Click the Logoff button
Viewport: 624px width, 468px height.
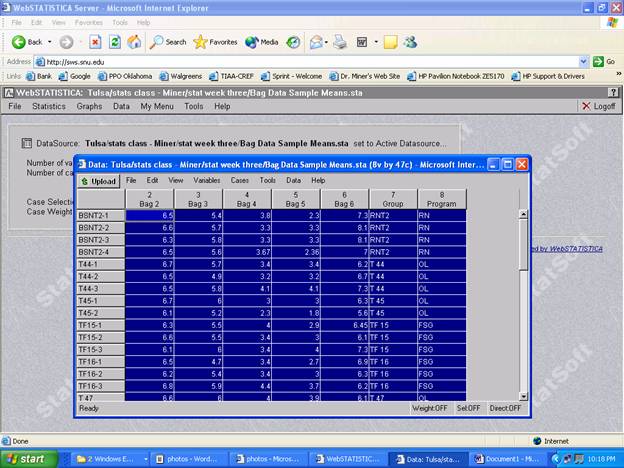pyautogui.click(x=599, y=106)
